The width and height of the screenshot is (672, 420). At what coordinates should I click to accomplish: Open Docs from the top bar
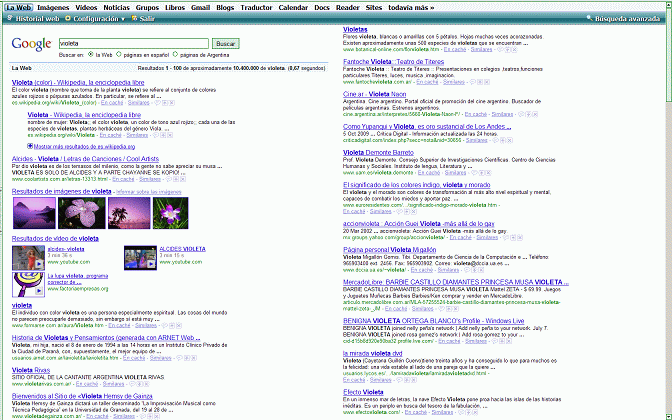coord(322,8)
